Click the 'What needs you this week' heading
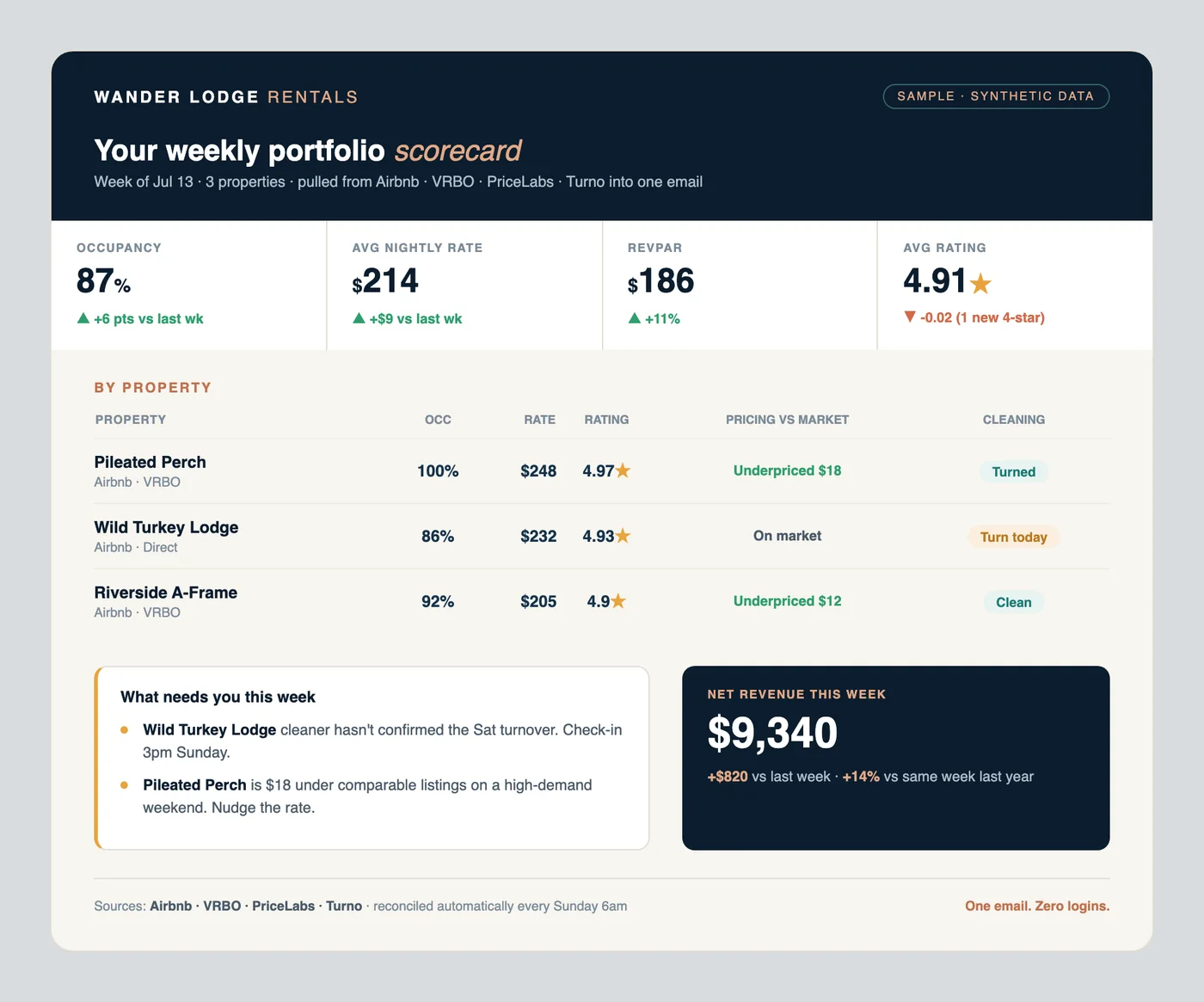 pos(218,697)
